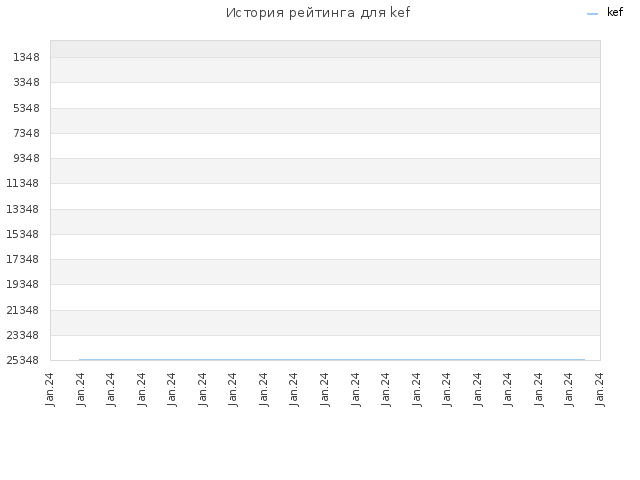Image resolution: width=640 pixels, height=480 pixels.
Task: Click the 23348 y-axis label
Action: point(23,335)
